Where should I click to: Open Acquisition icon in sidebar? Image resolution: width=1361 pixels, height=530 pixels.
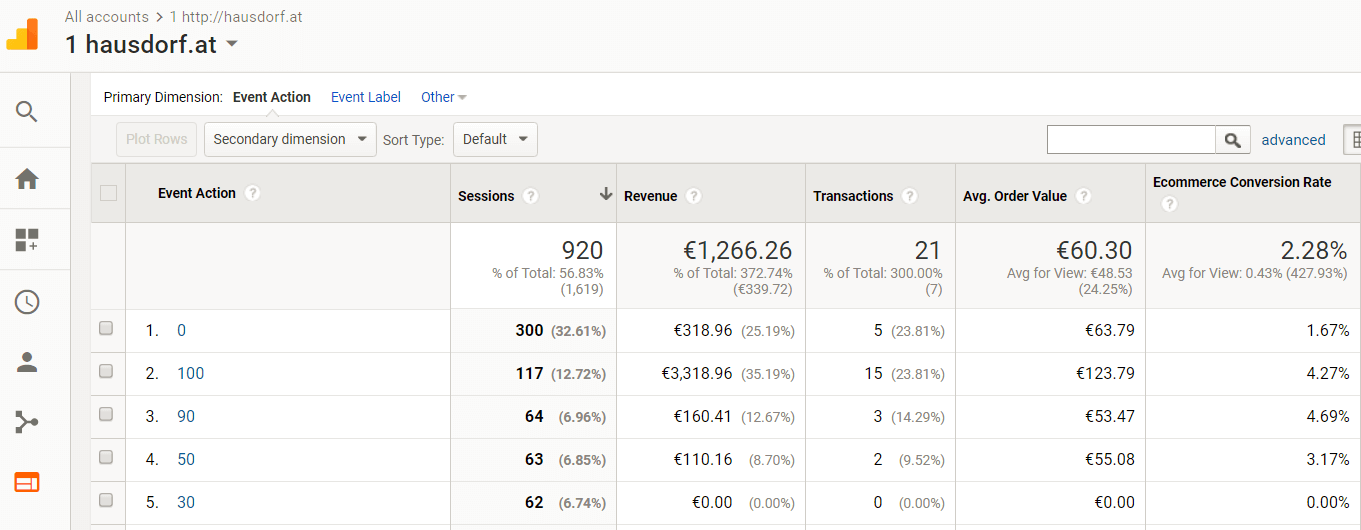point(27,422)
